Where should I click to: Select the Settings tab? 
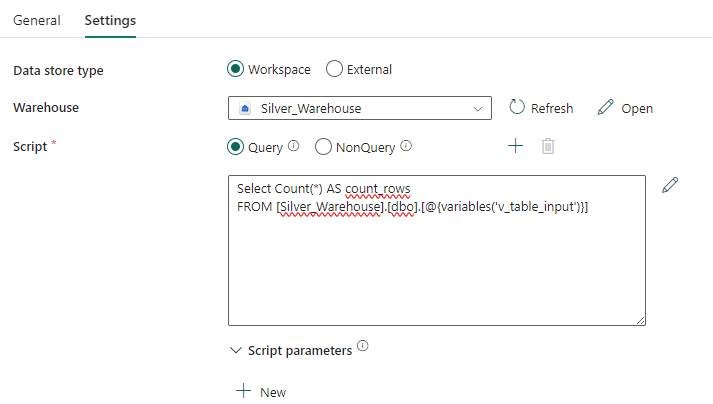110,20
